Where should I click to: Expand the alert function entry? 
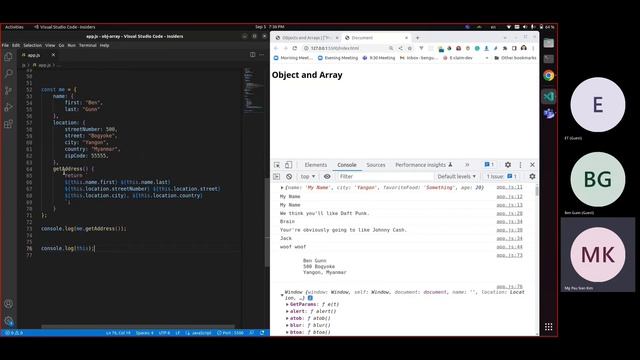287,311
